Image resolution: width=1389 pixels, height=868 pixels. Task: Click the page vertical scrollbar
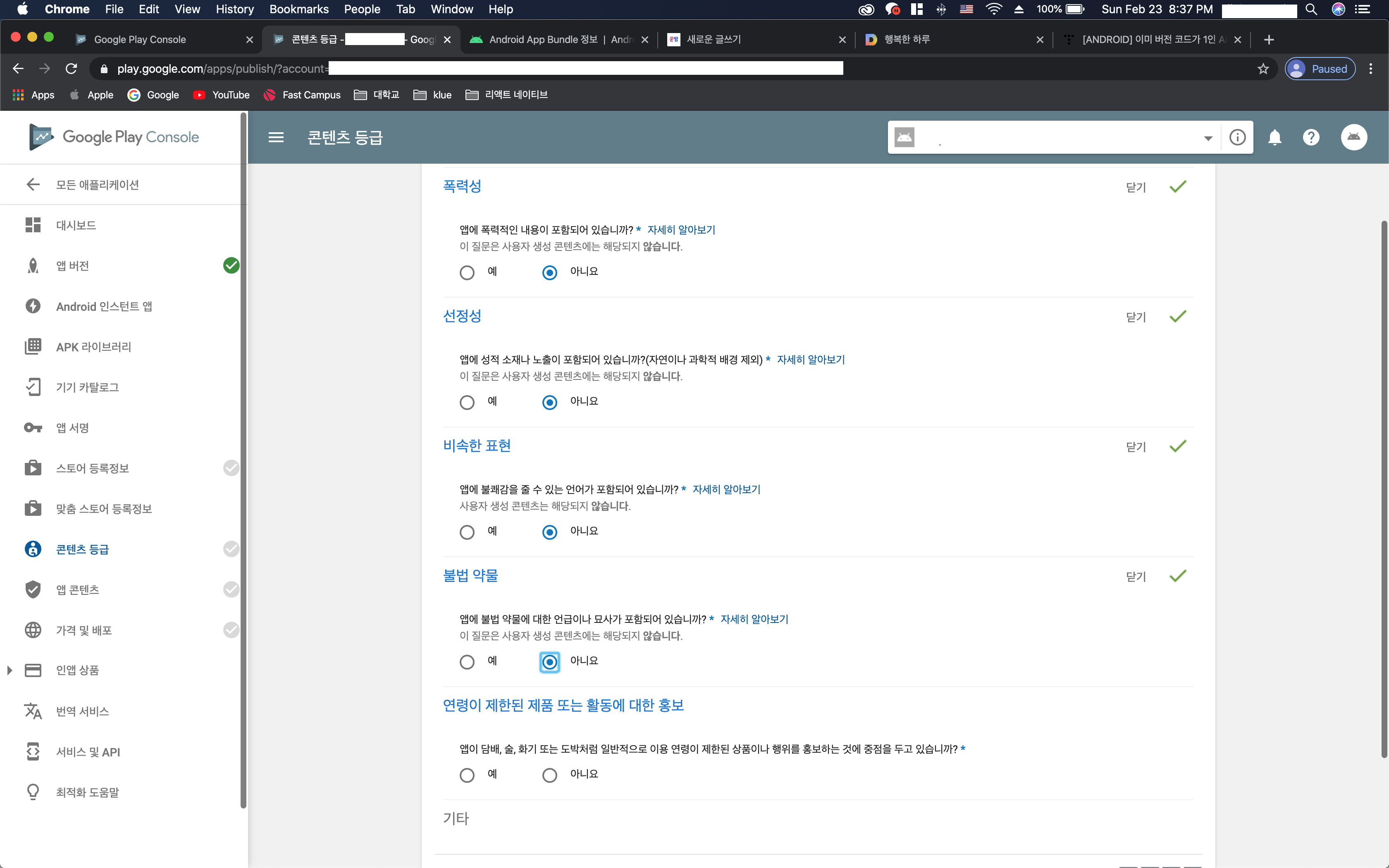pos(1384,488)
